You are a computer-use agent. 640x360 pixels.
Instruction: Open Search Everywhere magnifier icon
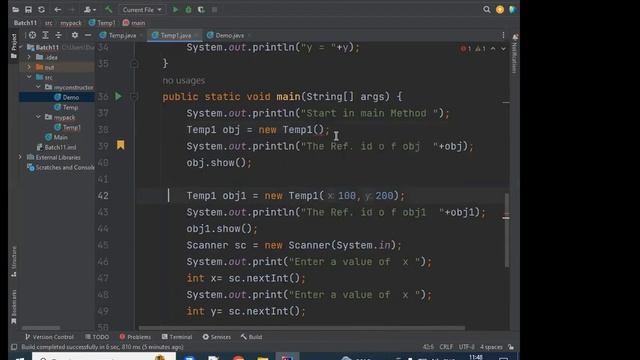[487, 9]
